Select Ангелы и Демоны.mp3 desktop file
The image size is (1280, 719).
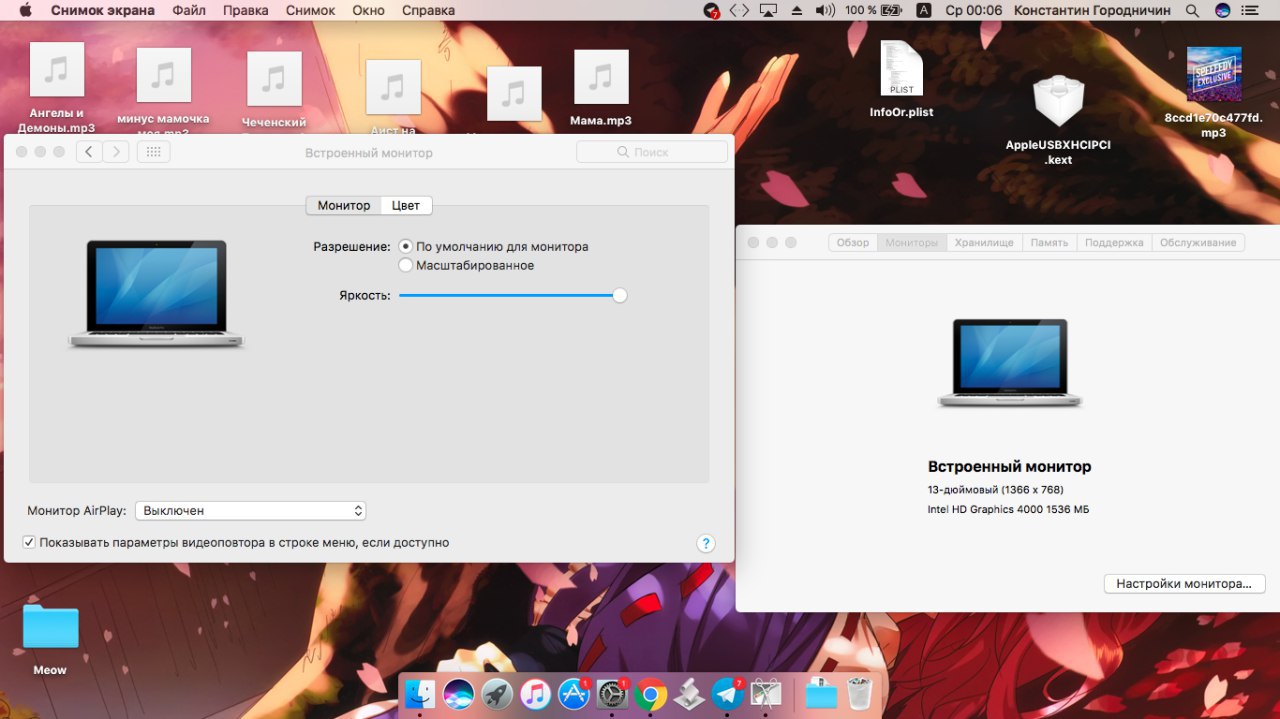click(56, 88)
